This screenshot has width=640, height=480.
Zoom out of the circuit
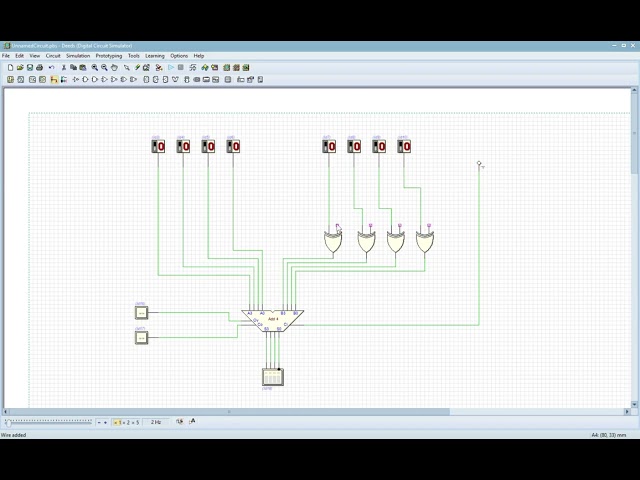(x=104, y=67)
